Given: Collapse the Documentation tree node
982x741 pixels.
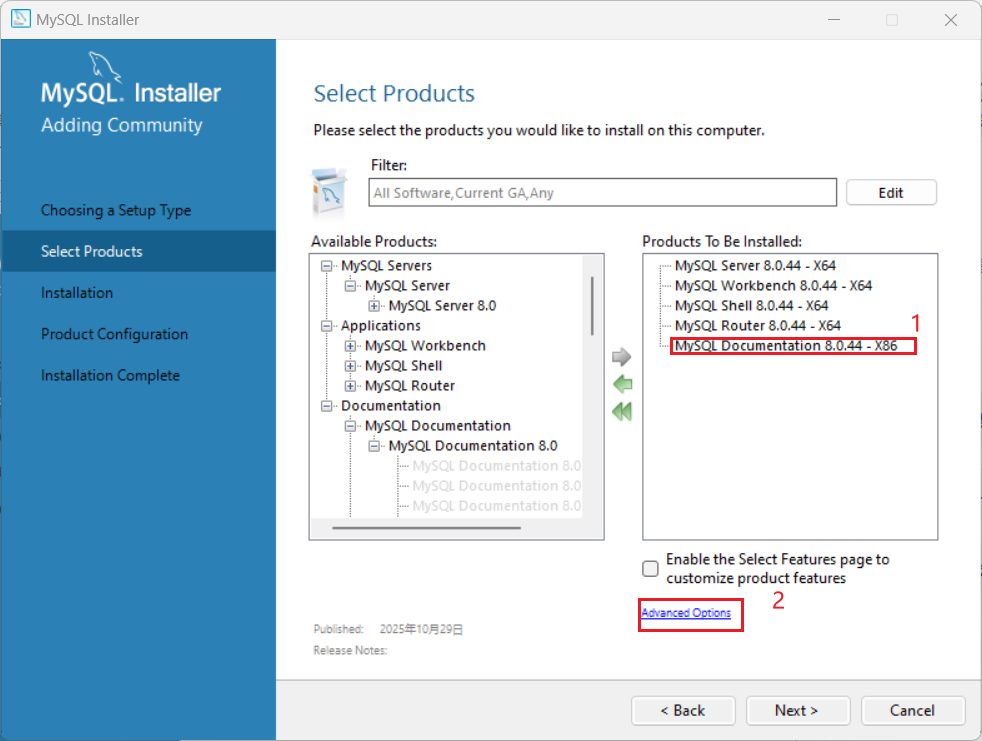Looking at the screenshot, I should tap(326, 406).
